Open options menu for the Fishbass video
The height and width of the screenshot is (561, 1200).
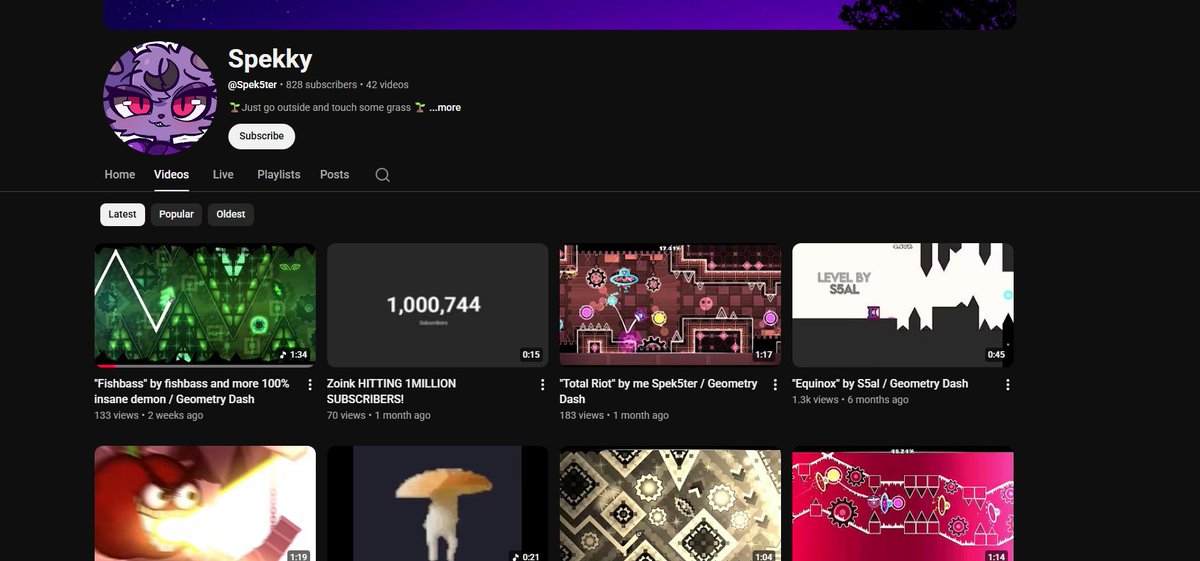tap(309, 385)
